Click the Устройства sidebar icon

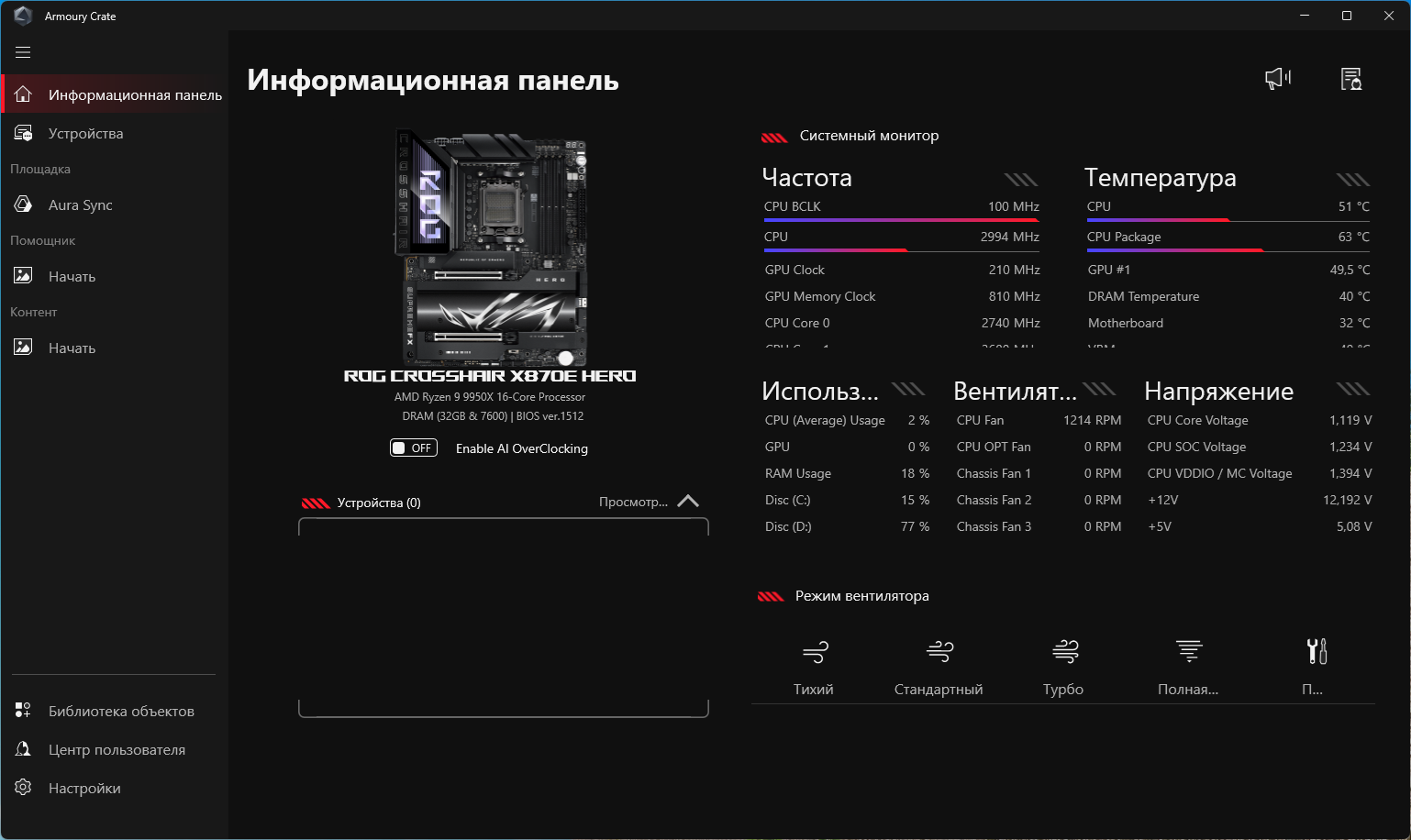point(23,133)
